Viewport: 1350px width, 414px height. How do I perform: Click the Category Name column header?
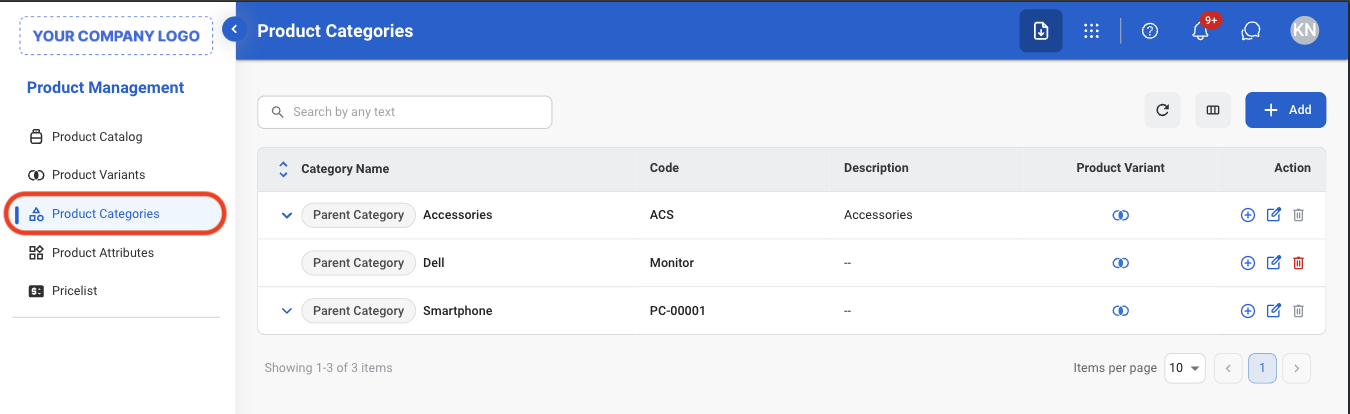point(345,169)
